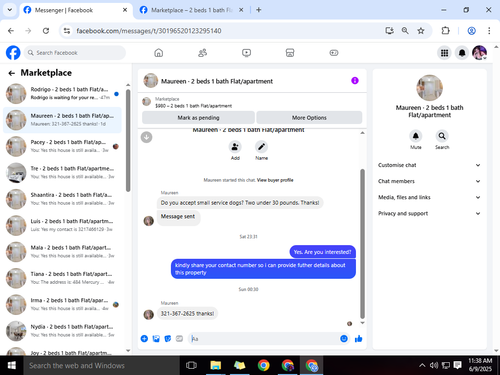The height and width of the screenshot is (375, 500).
Task: Open View buyer profile link
Action: (275, 180)
